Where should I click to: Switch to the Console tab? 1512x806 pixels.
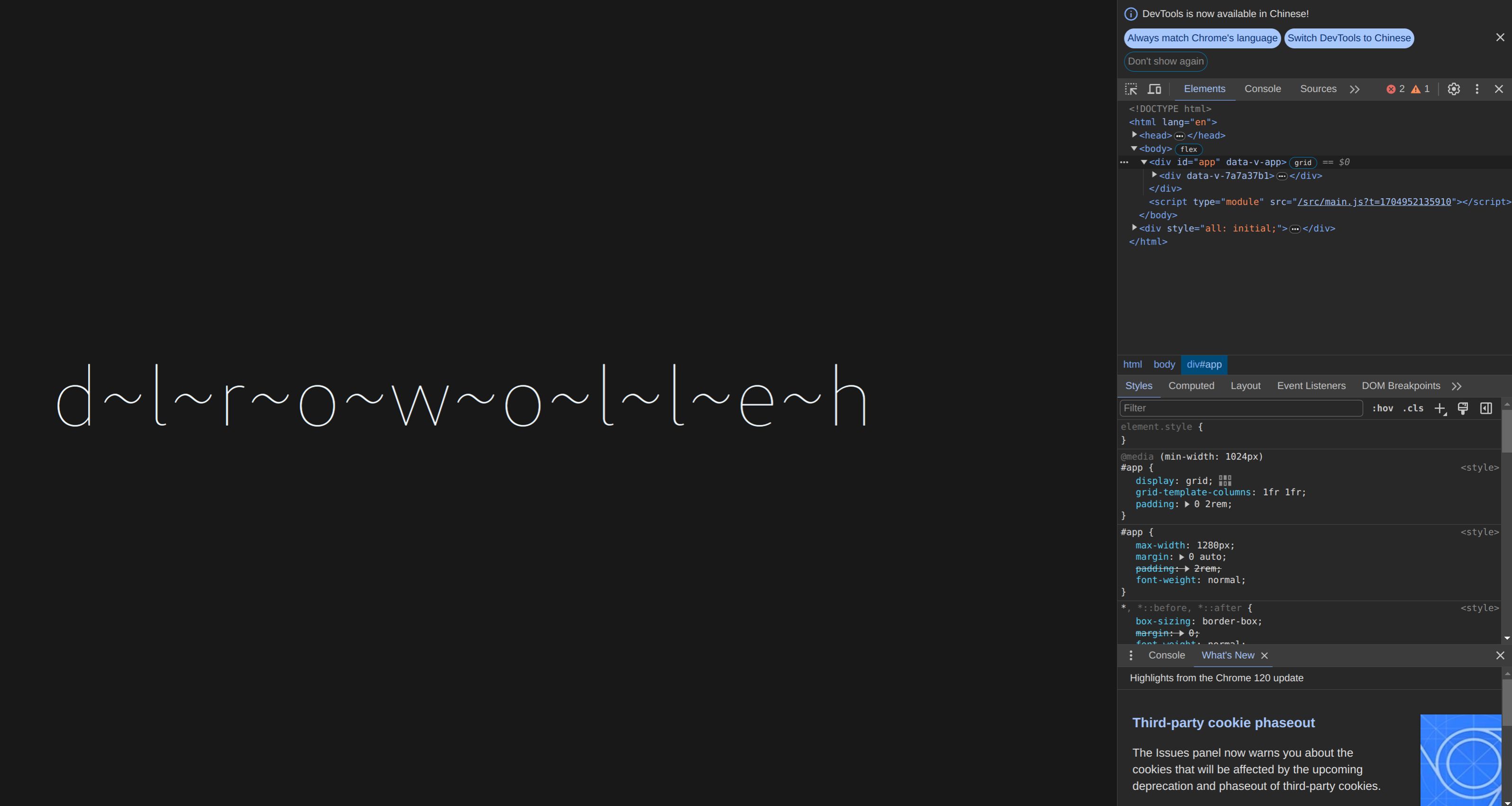tap(1263, 89)
